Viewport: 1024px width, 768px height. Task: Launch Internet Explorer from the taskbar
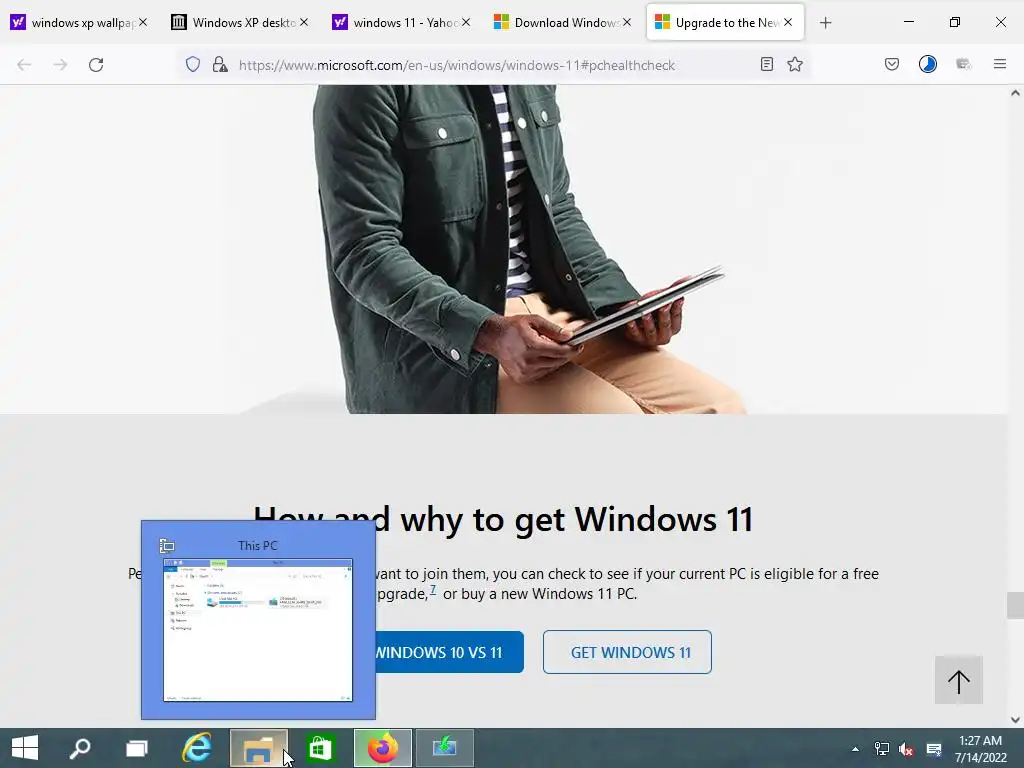coord(197,748)
